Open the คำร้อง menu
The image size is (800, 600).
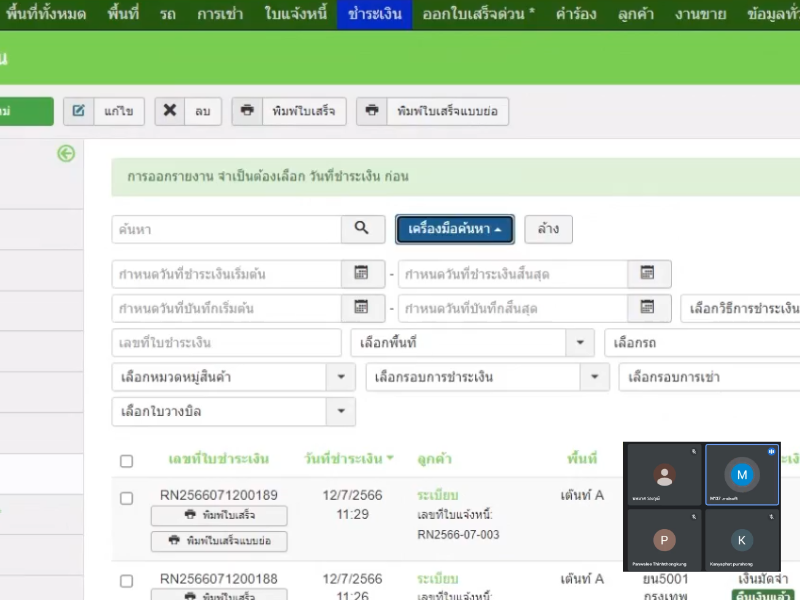click(x=576, y=14)
